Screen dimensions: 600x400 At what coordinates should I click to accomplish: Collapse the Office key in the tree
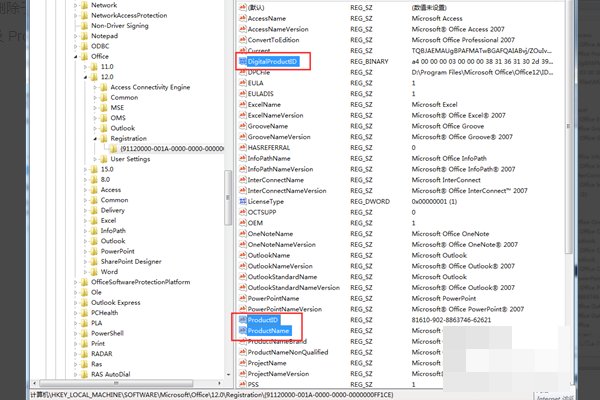pos(76,57)
